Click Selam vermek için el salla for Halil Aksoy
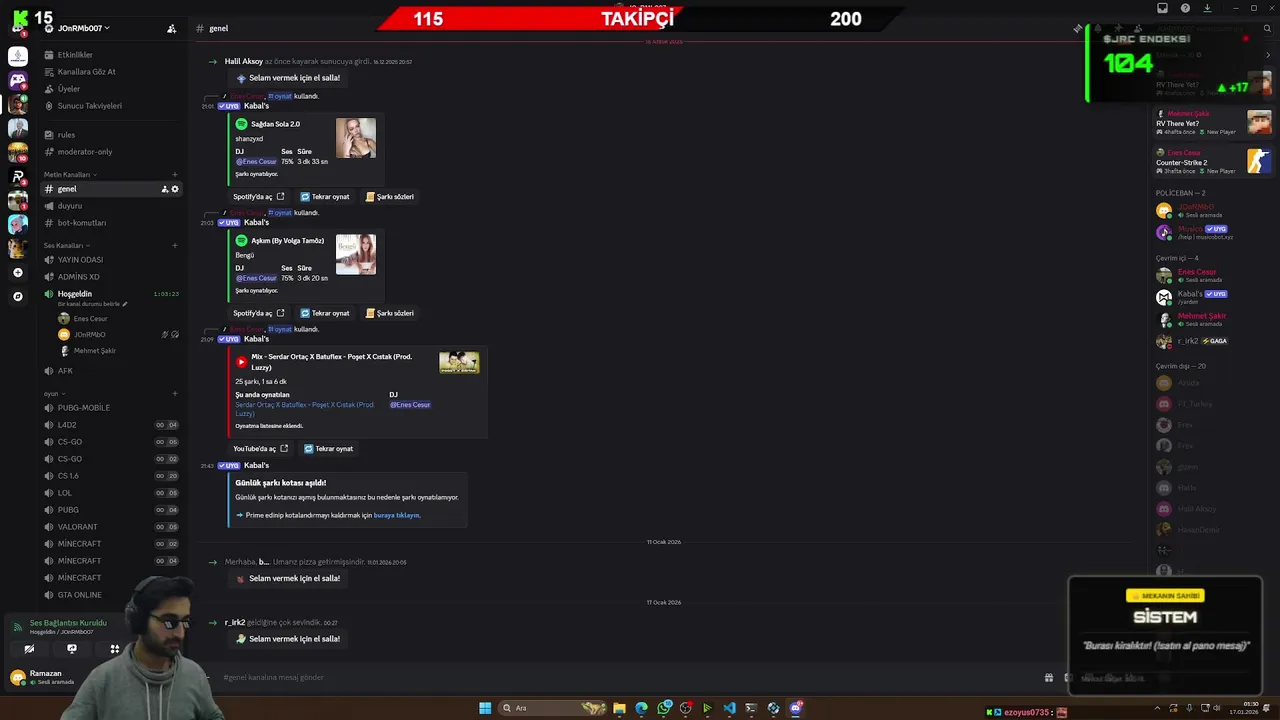Screen dimensions: 1280x720 tap(288, 78)
